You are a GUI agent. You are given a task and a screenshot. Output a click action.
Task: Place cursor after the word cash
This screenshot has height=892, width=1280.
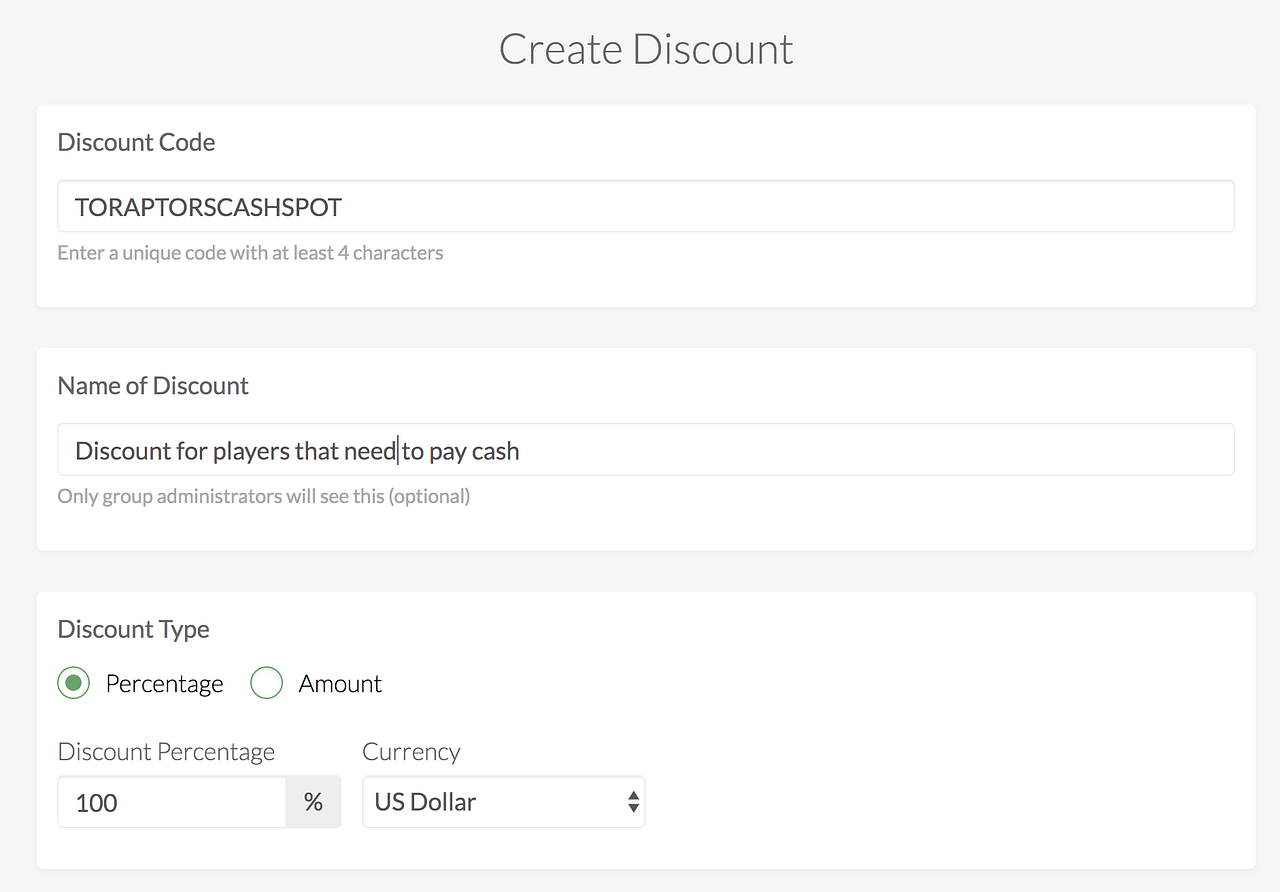(521, 451)
